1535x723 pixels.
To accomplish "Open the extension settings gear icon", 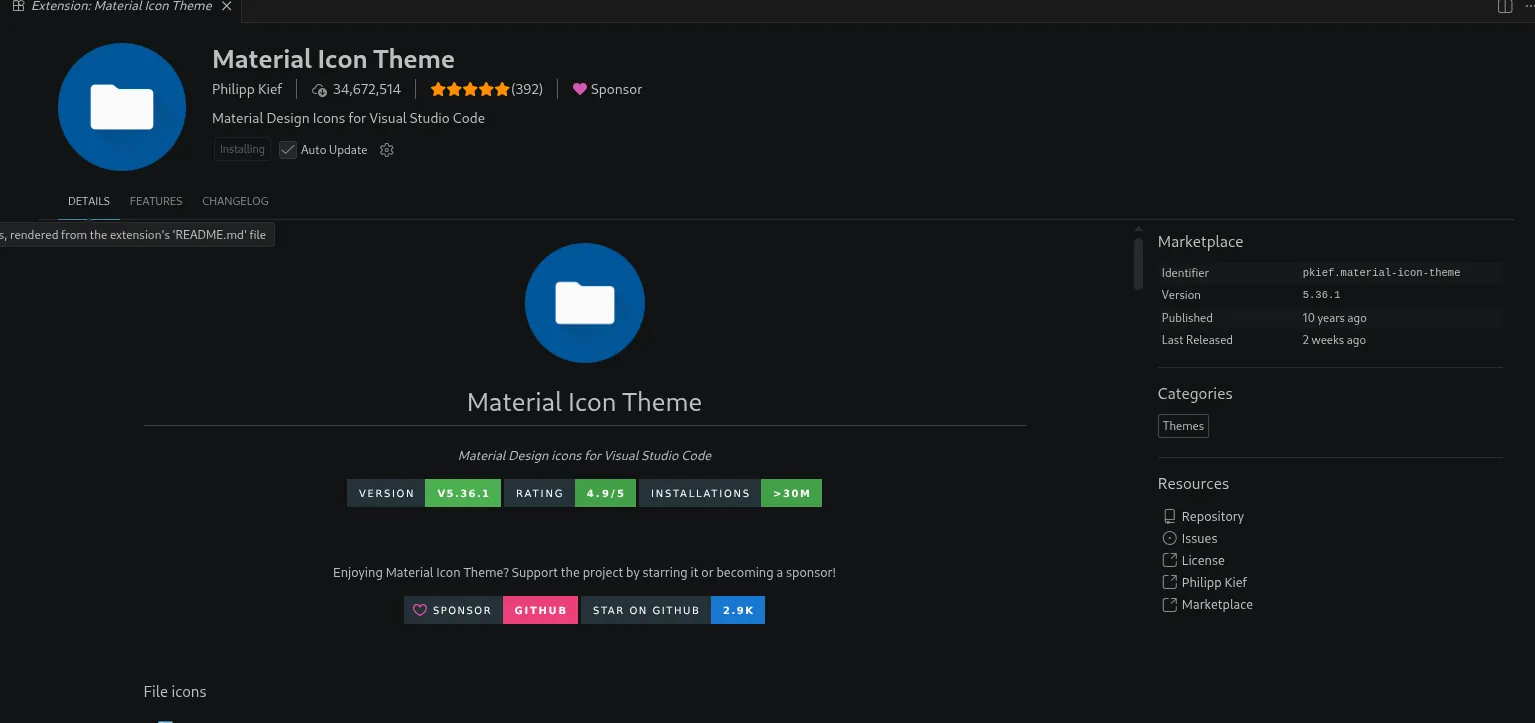I will pyautogui.click(x=387, y=150).
